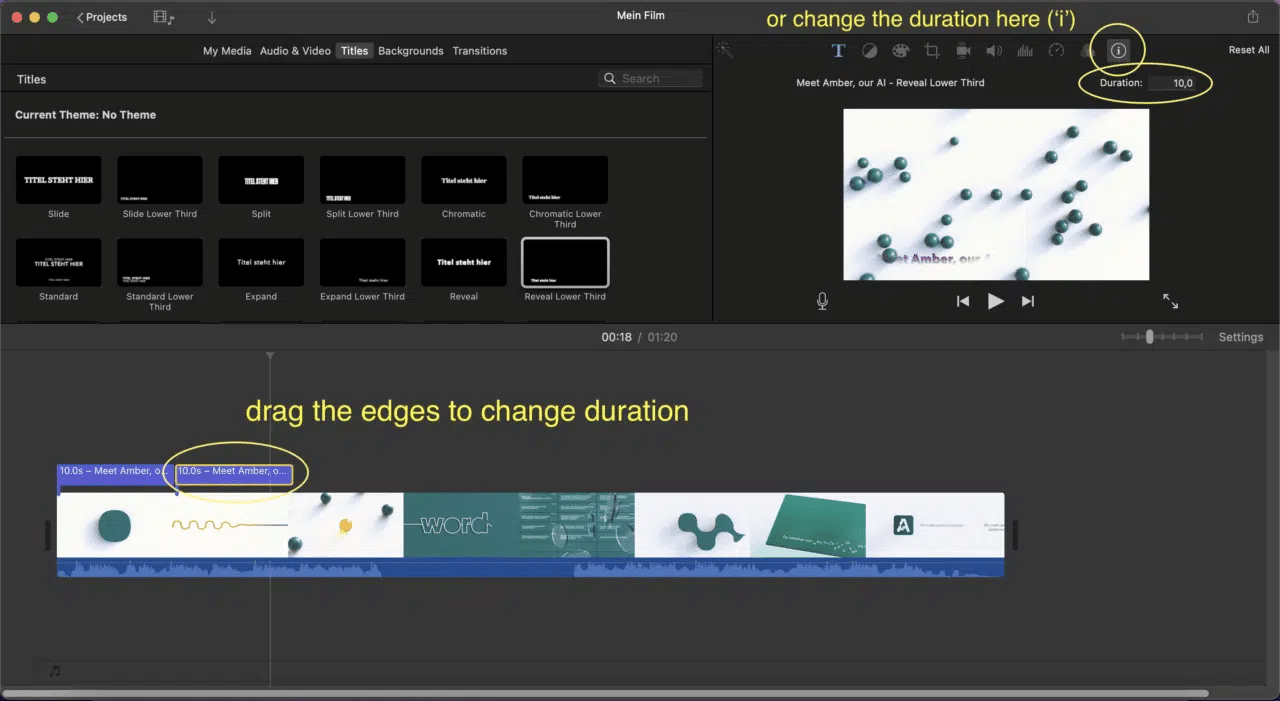The image size is (1280, 701).
Task: Open the Color Balance tool
Action: pyautogui.click(x=870, y=51)
